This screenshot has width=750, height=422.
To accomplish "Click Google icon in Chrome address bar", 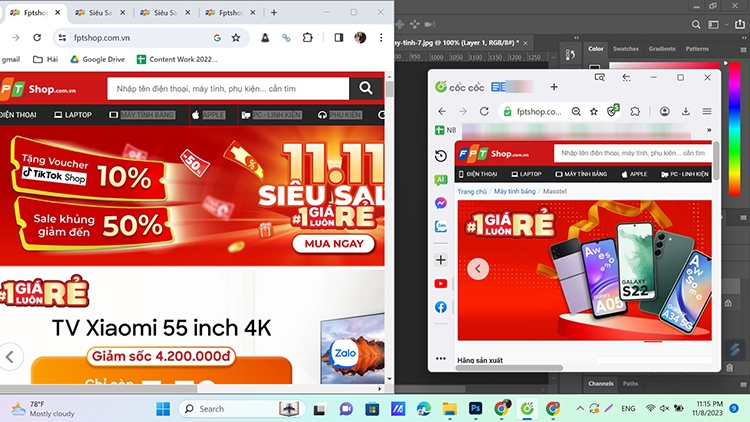I will click(217, 38).
